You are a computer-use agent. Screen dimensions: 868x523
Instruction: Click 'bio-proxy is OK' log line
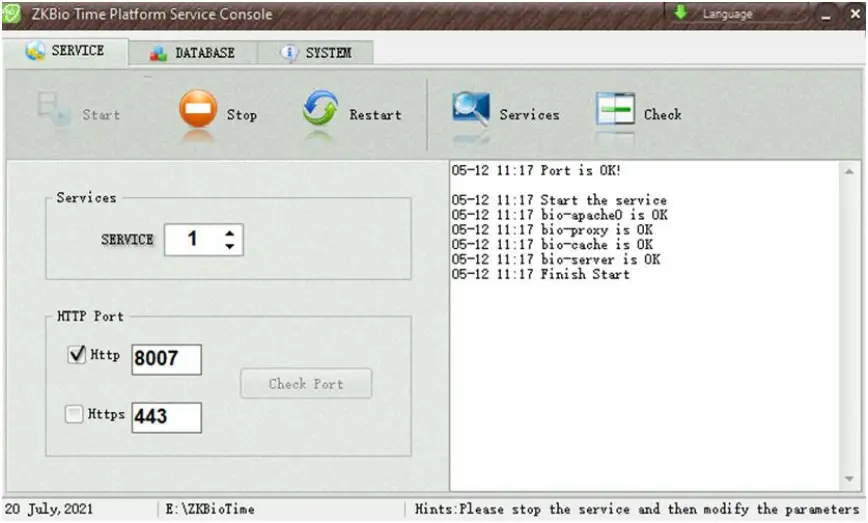coord(552,230)
